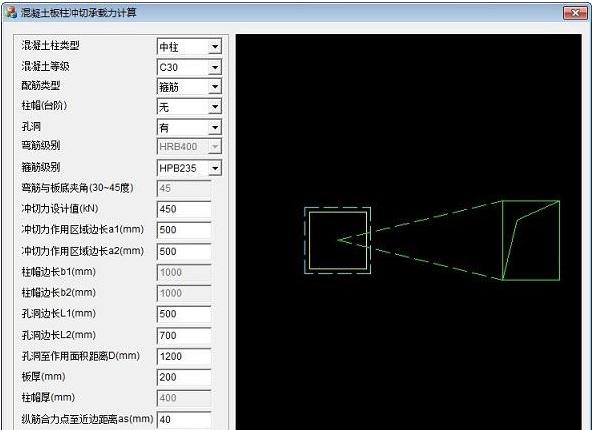Screen dimensions: 592x430
Task: Click the disabled 弯筋级别 dropdown showing HRB400
Action: [189, 146]
